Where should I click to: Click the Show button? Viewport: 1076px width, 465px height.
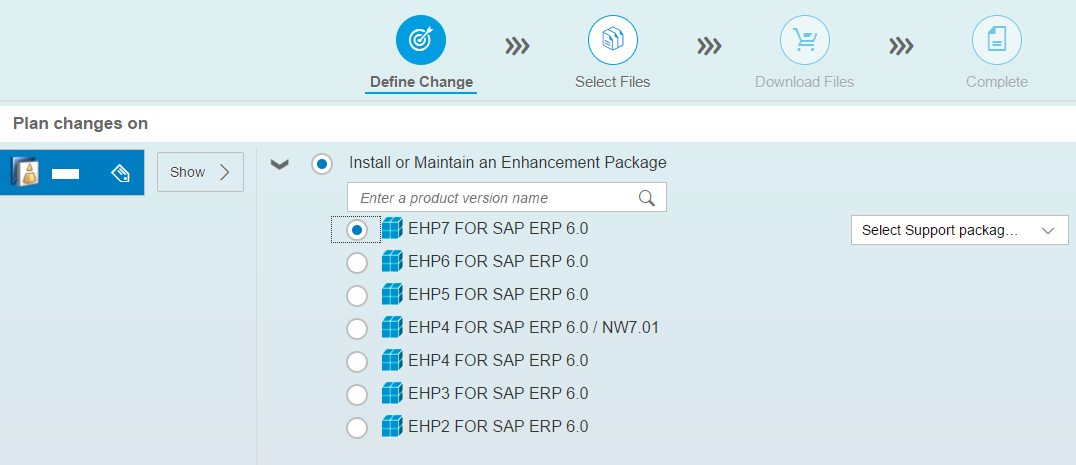click(200, 172)
